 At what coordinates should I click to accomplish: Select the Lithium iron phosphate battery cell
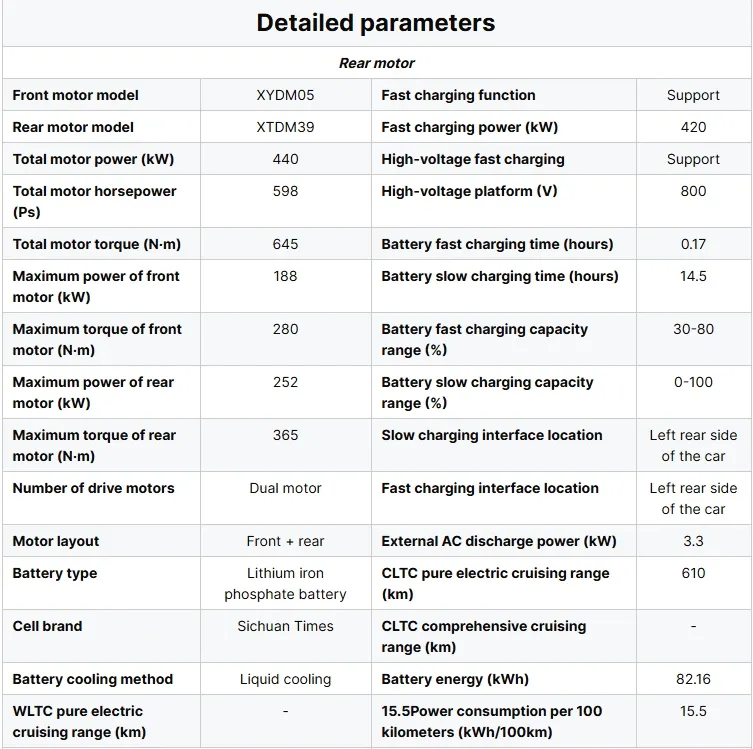[x=285, y=583]
